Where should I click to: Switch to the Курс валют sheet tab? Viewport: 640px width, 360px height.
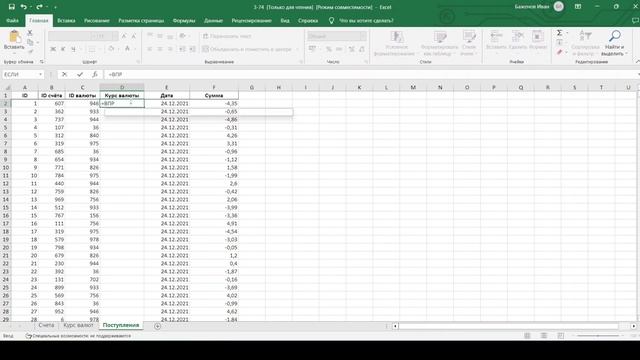[x=78, y=325]
